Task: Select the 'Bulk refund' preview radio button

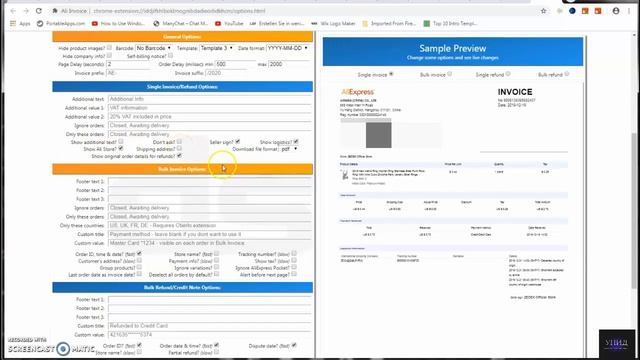Action: pos(567,74)
